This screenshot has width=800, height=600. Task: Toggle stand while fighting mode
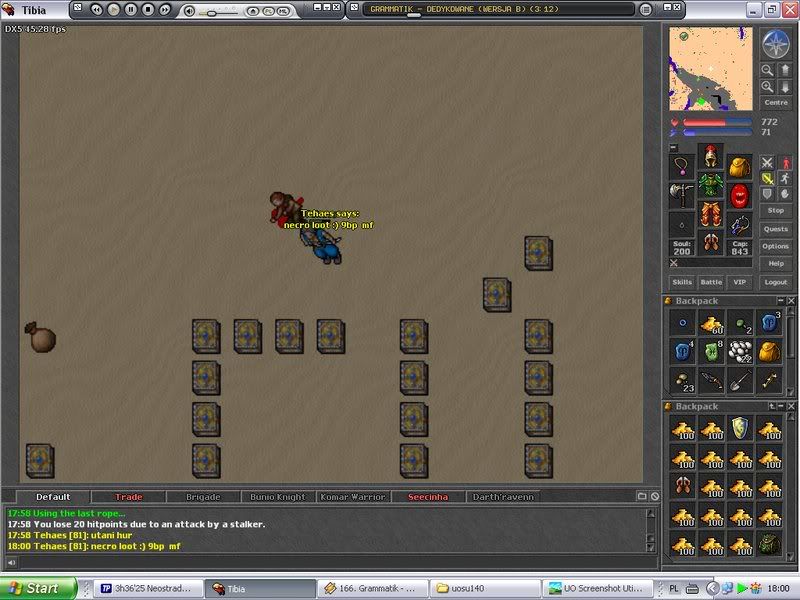786,163
